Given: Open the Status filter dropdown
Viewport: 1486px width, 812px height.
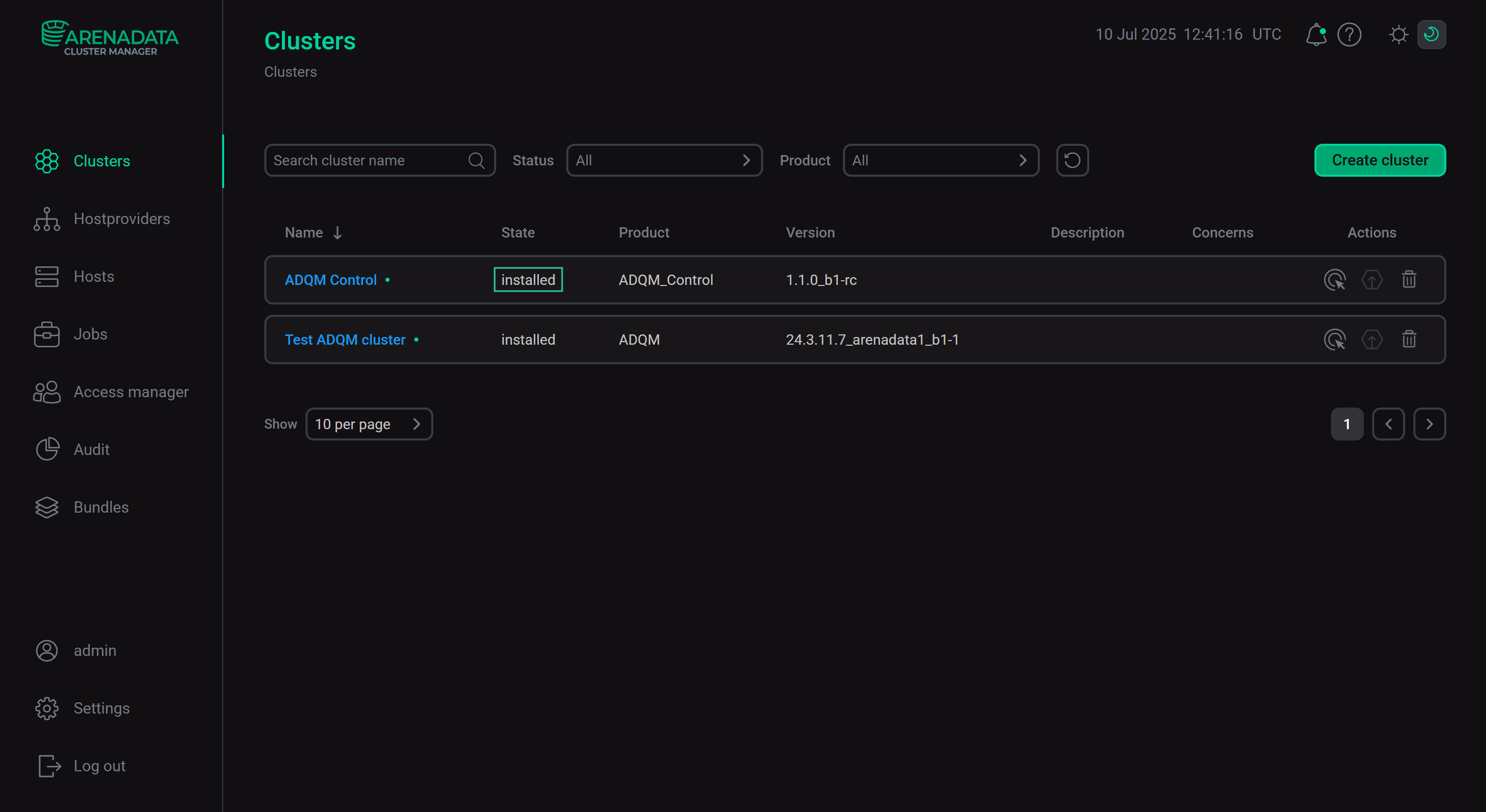Looking at the screenshot, I should [x=664, y=160].
